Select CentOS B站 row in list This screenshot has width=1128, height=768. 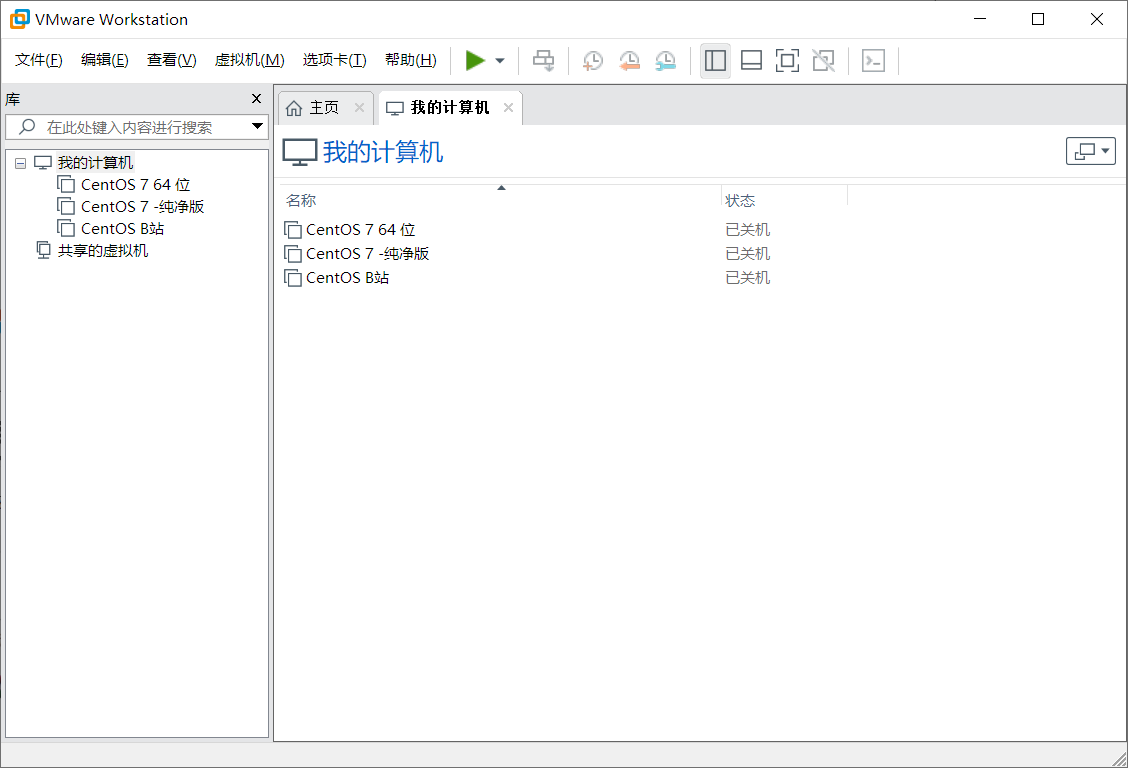pos(347,278)
